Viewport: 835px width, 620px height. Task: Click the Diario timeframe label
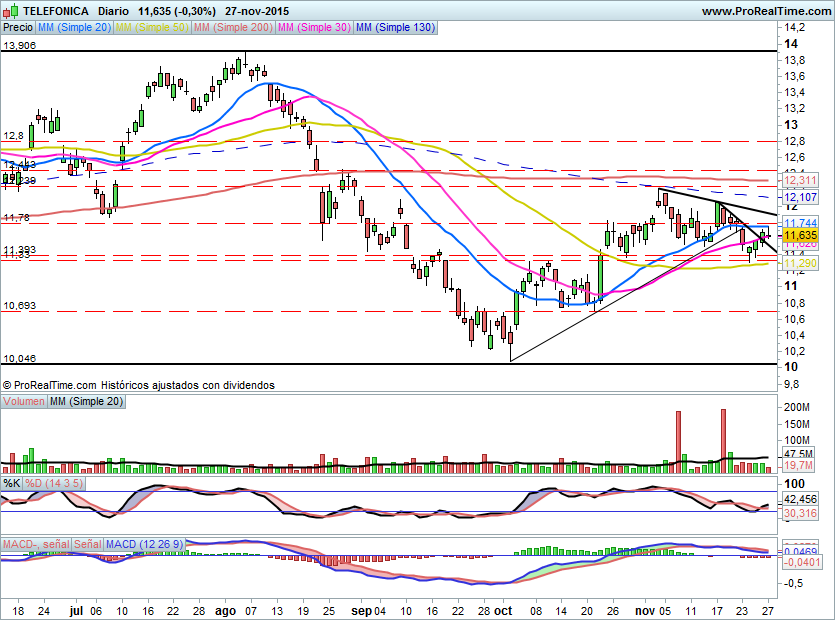[113, 11]
